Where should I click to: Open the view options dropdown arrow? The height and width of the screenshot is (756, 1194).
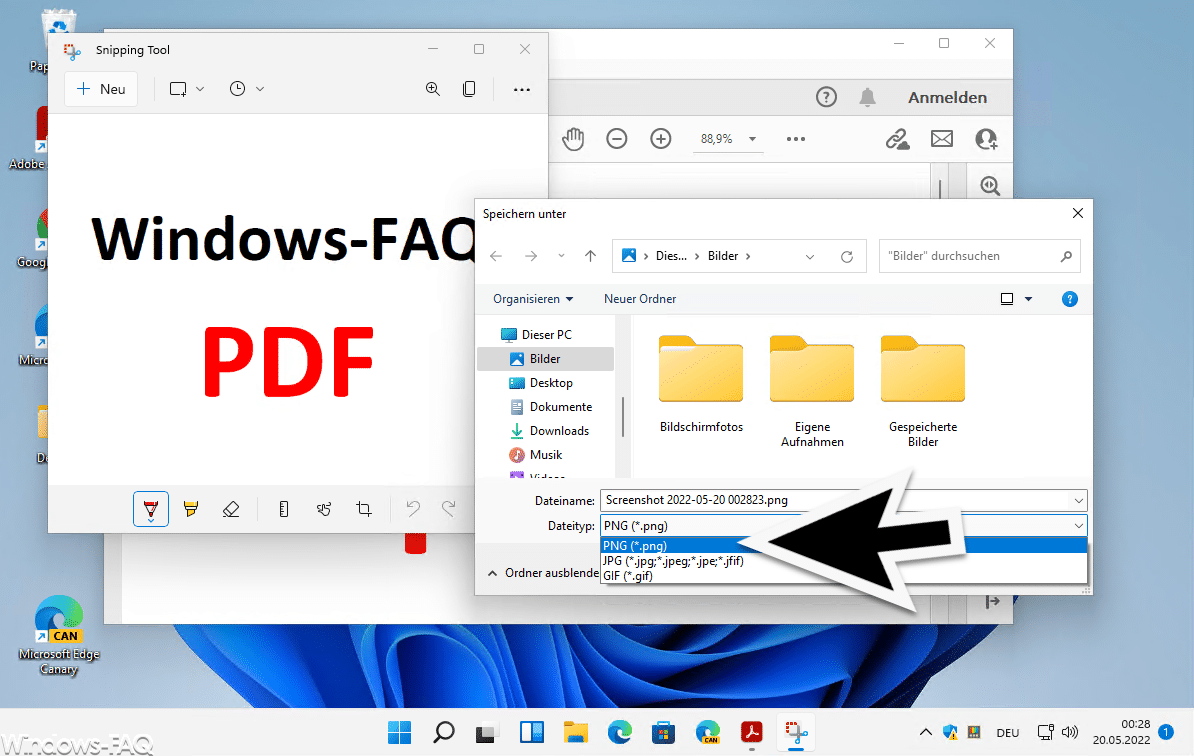[1028, 299]
